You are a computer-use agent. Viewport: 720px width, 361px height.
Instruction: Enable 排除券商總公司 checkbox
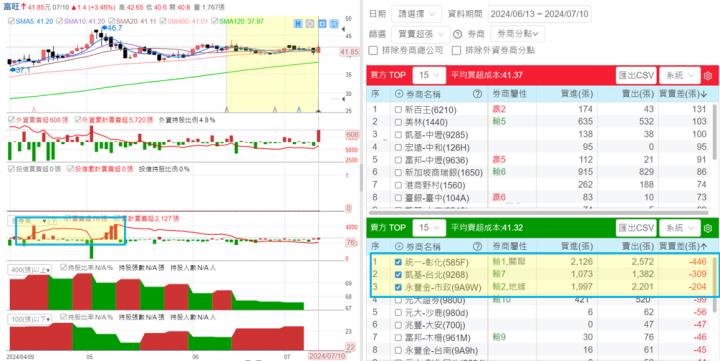coord(373,51)
